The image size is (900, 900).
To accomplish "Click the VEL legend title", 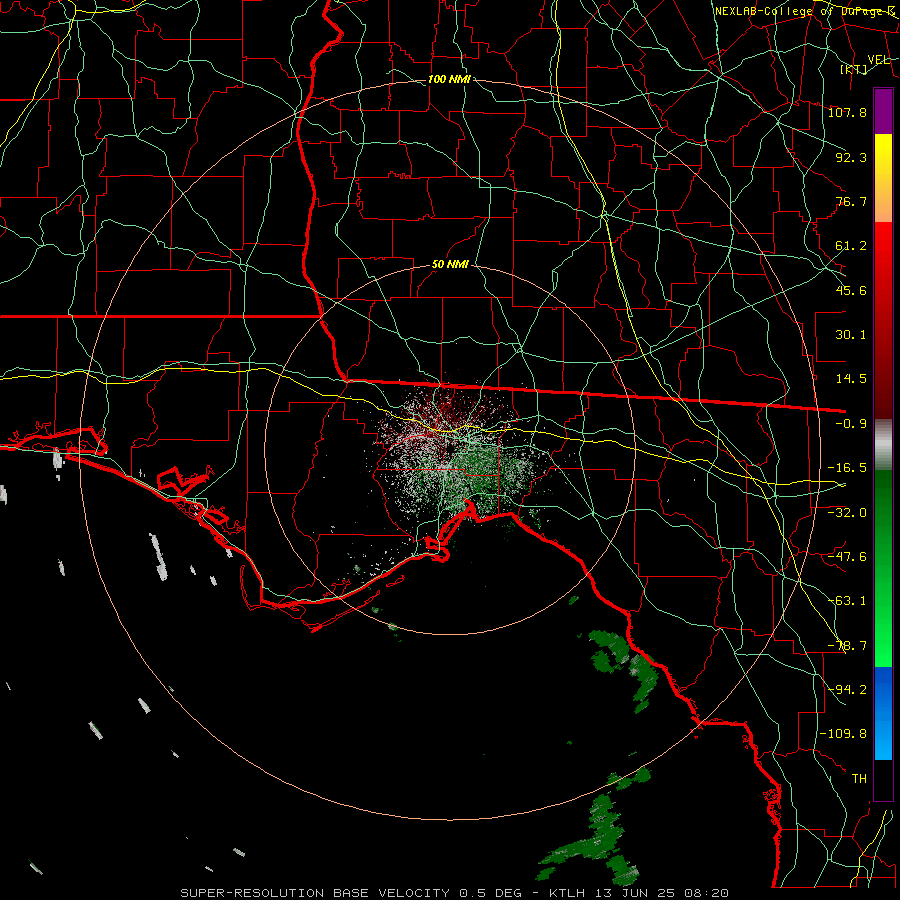I will 879,60.
